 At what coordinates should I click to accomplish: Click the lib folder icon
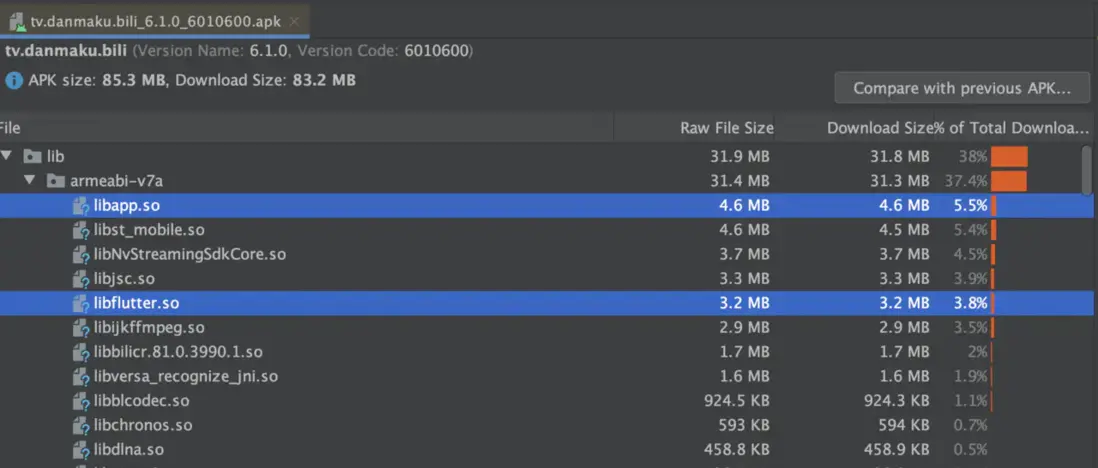pyautogui.click(x=32, y=157)
